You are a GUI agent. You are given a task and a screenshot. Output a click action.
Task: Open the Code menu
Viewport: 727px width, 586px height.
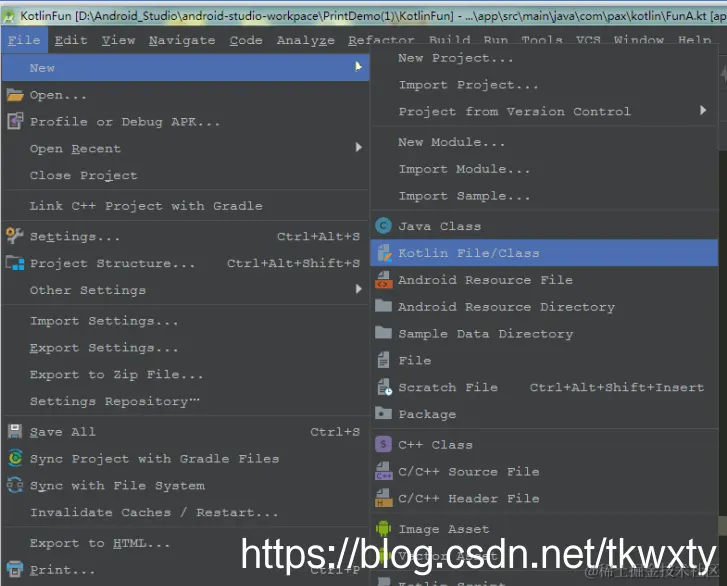[246, 40]
